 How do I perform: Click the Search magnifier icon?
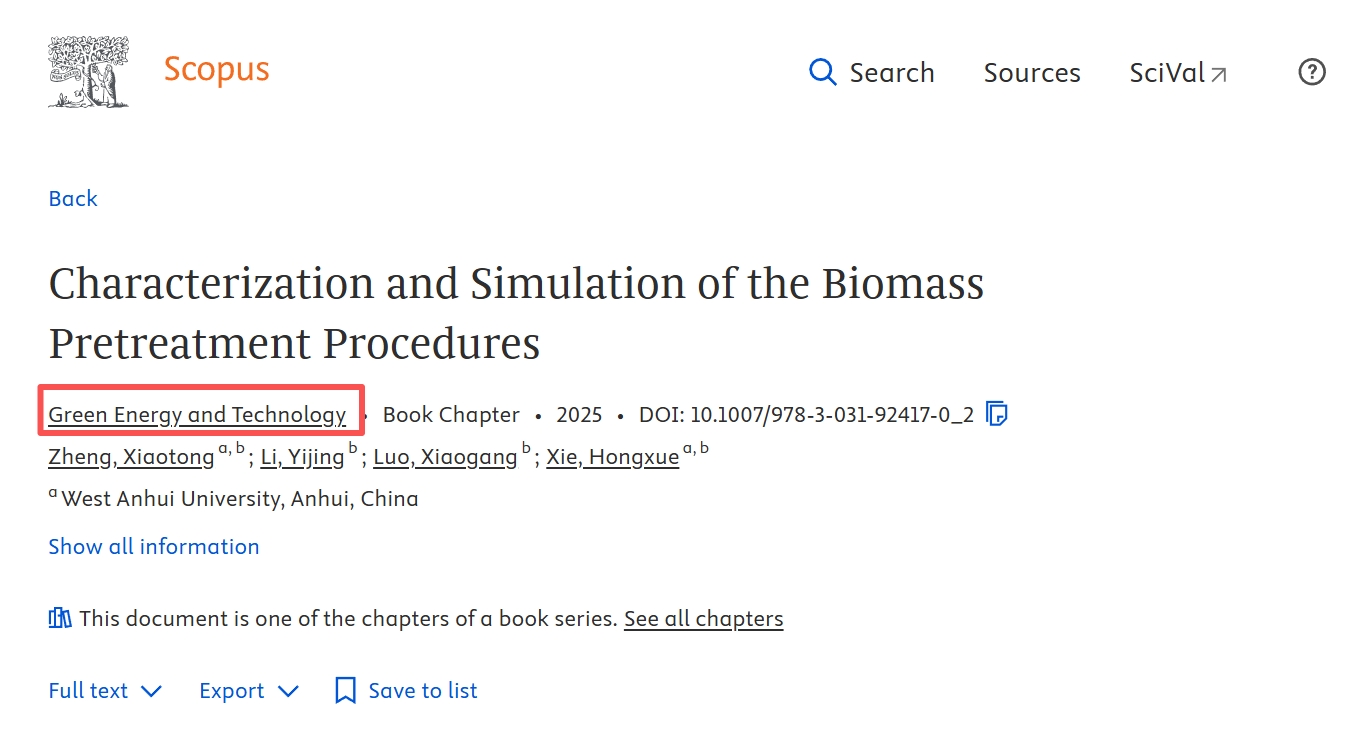click(x=822, y=72)
